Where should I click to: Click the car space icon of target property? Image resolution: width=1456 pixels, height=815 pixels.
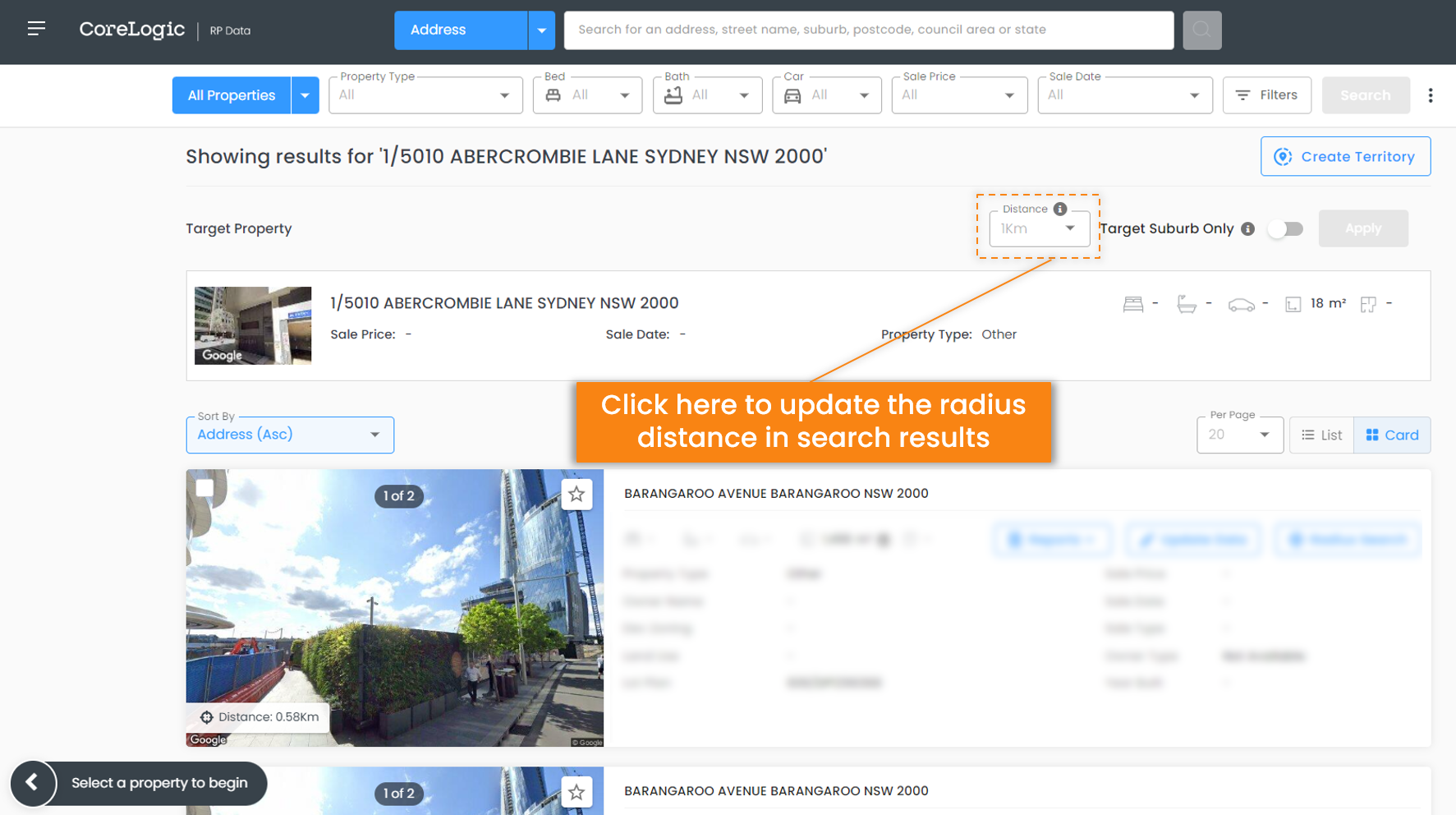[x=1241, y=305]
